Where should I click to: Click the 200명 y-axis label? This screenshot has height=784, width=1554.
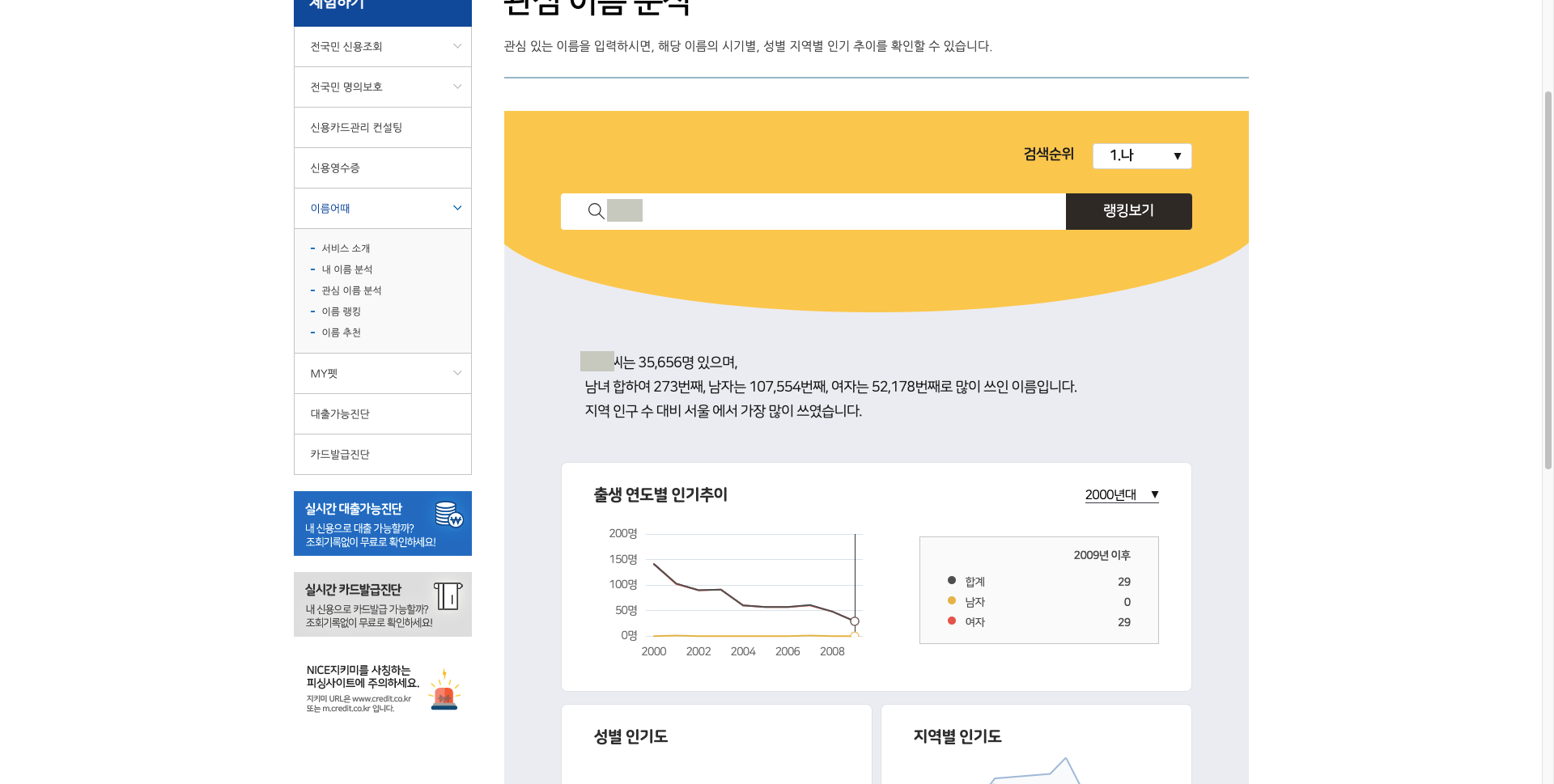[x=623, y=533]
